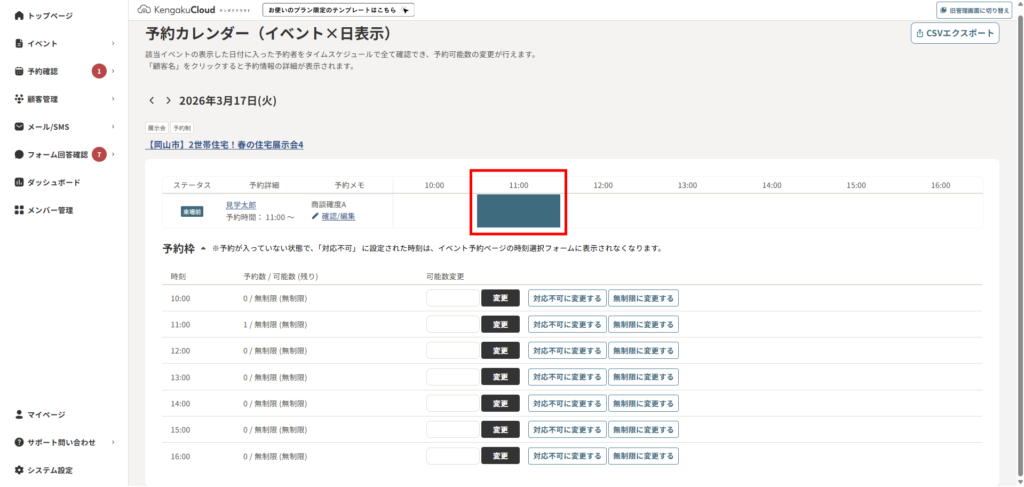The image size is (1024, 487).
Task: Go to previous day with left chevron
Action: click(152, 101)
